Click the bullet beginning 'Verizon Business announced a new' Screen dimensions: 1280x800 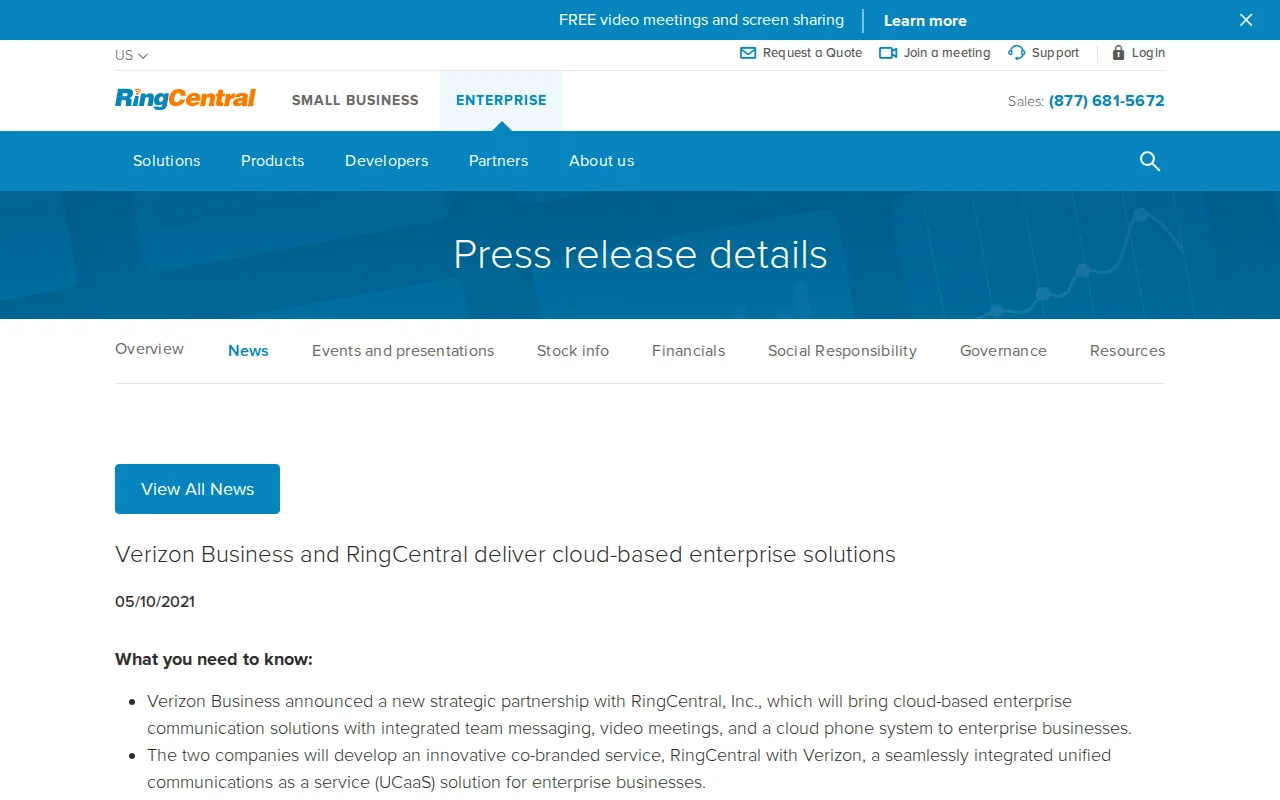tap(639, 715)
